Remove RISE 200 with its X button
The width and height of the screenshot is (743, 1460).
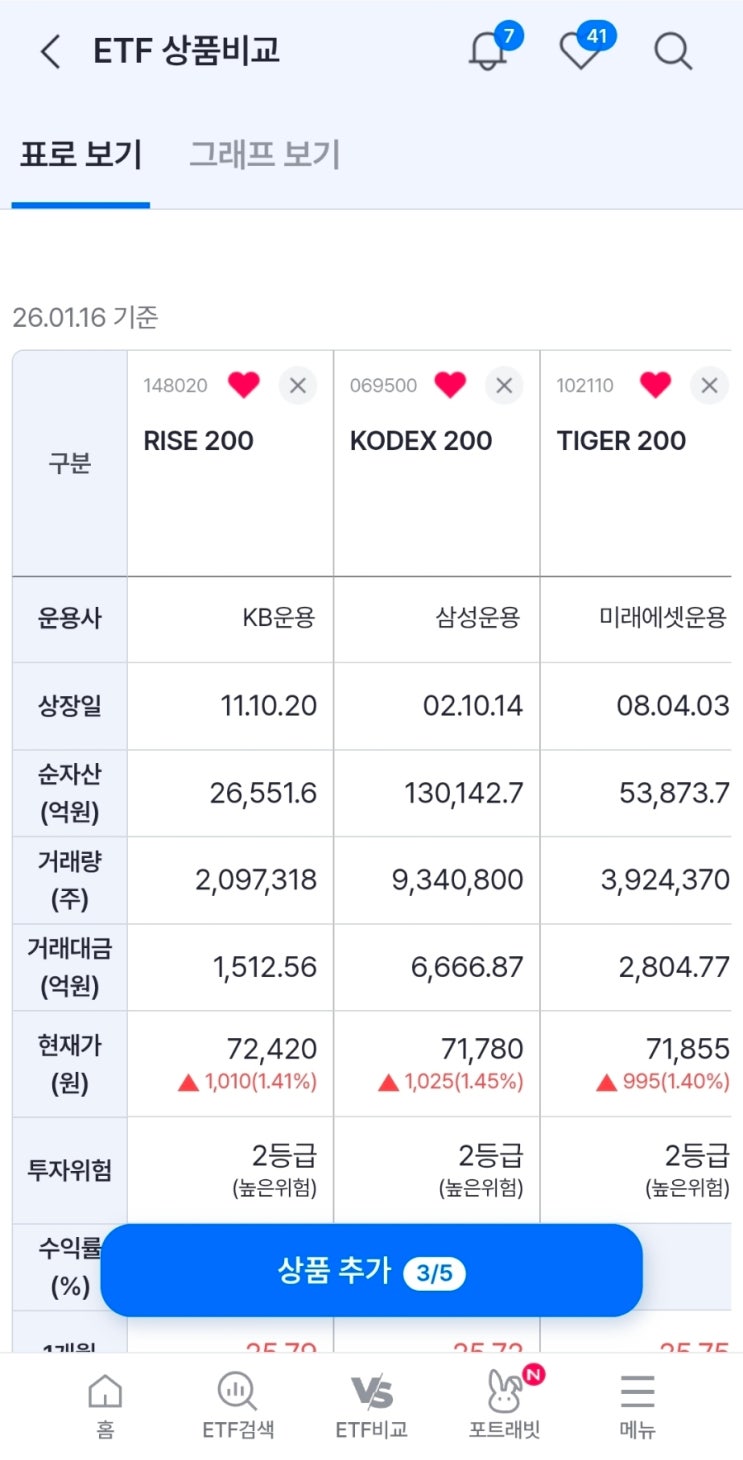pos(297,386)
